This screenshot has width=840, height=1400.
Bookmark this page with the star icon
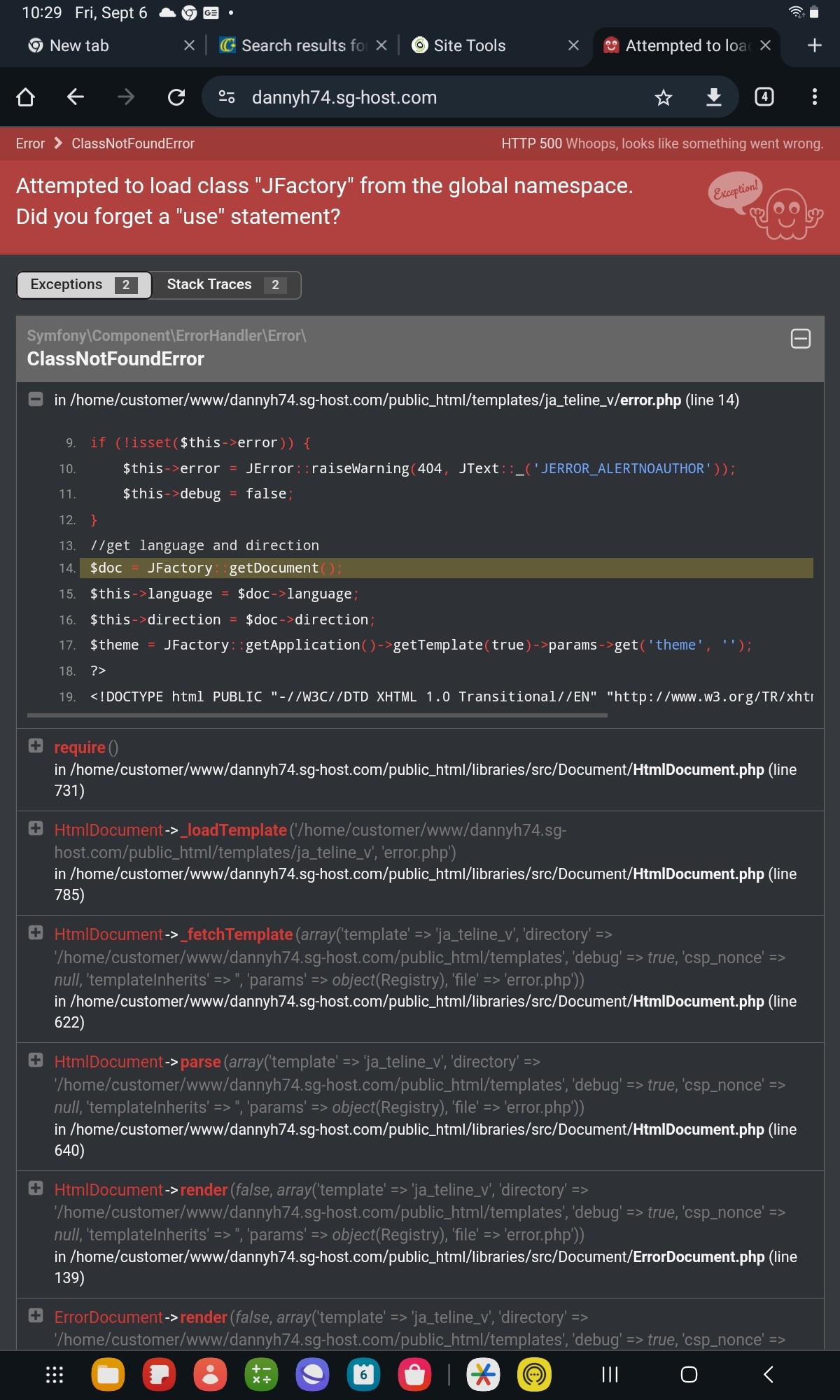point(663,97)
